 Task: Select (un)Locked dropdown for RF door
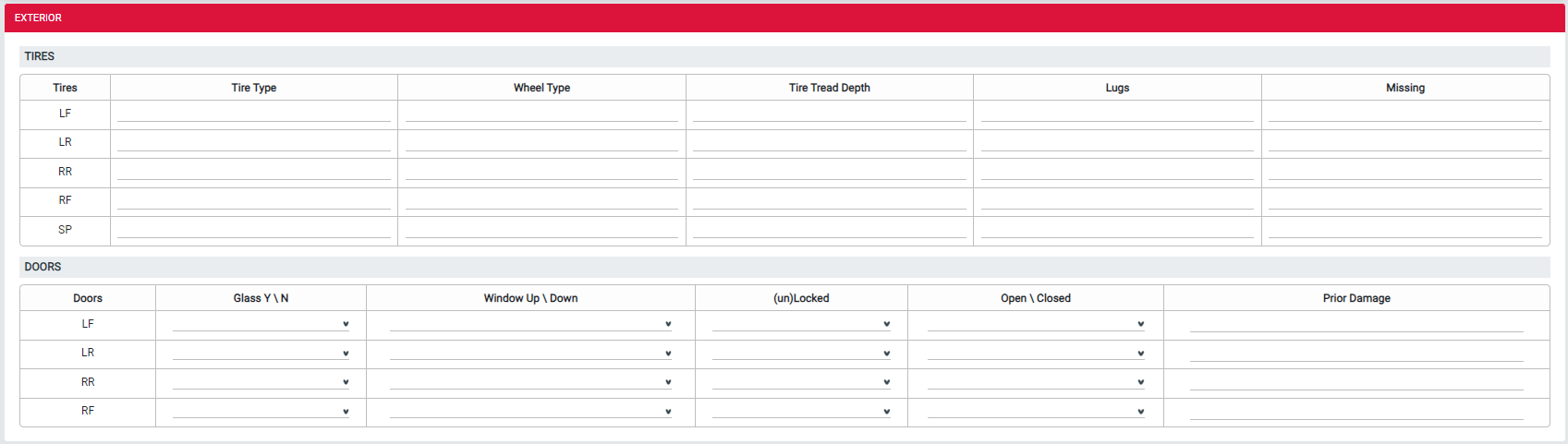[801, 411]
